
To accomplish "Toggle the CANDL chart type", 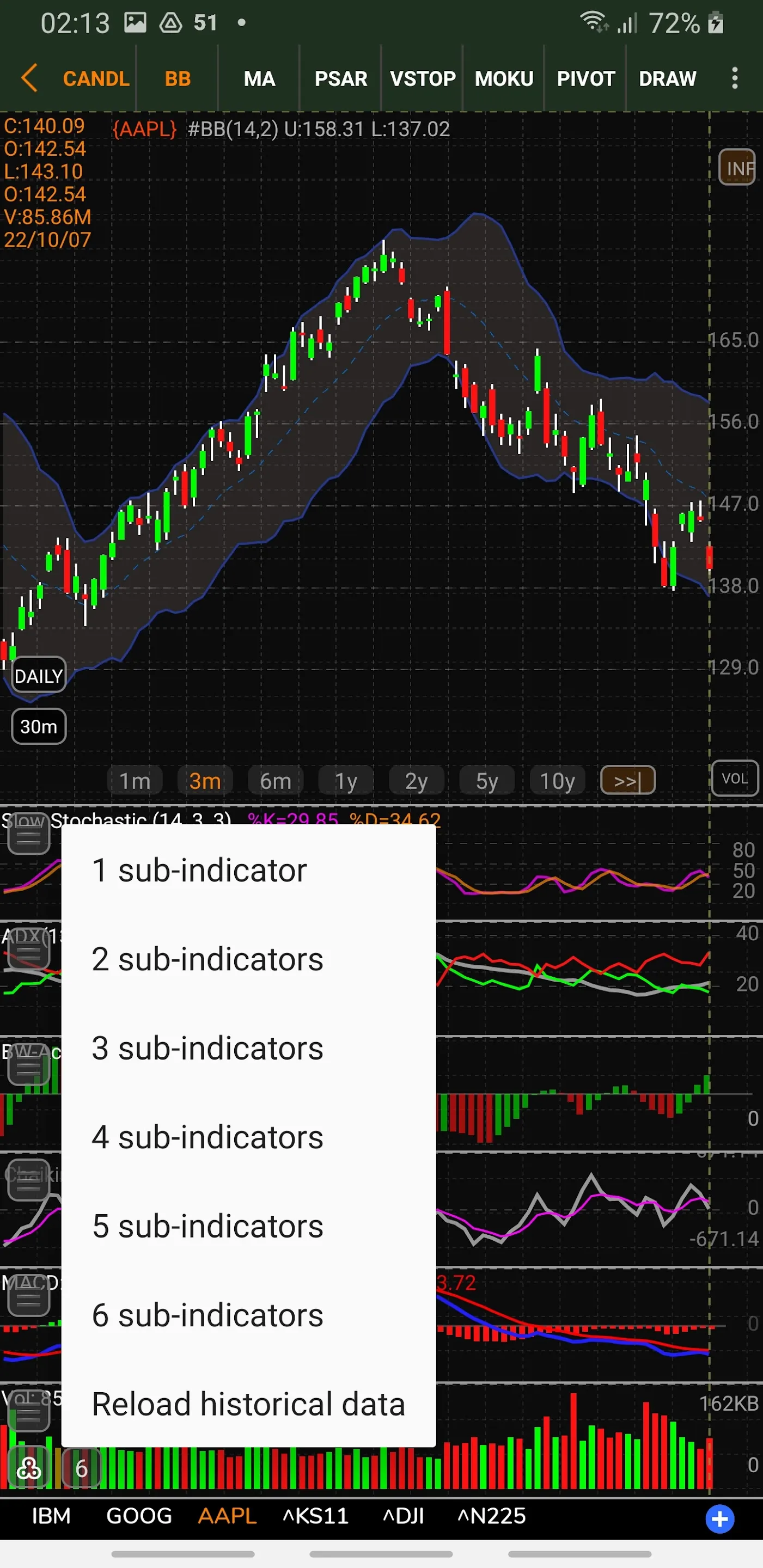I will [96, 78].
